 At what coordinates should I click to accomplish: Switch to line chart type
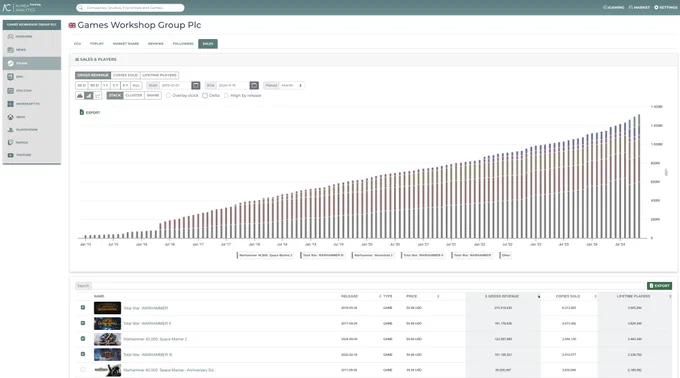point(98,95)
